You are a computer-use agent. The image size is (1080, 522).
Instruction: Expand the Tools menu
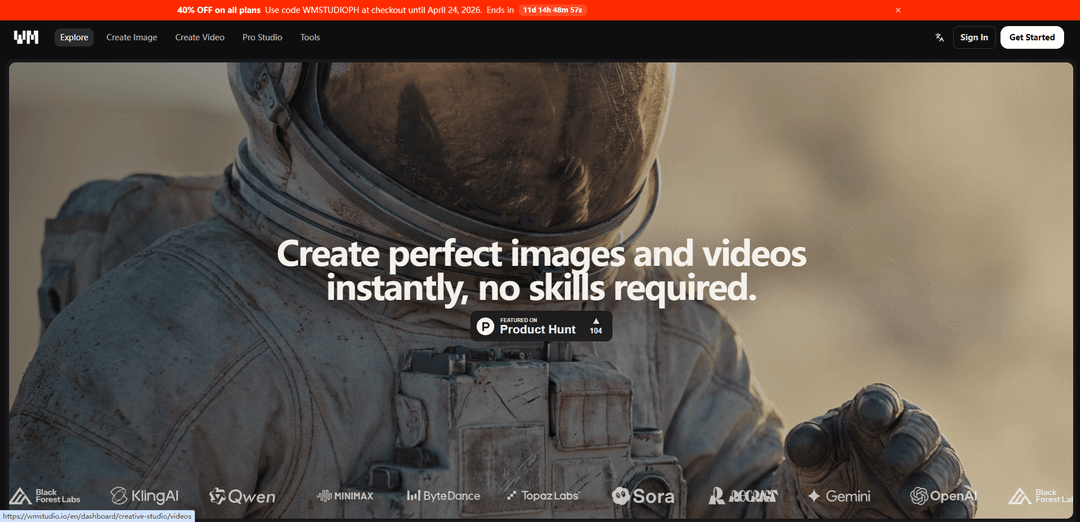pos(310,37)
